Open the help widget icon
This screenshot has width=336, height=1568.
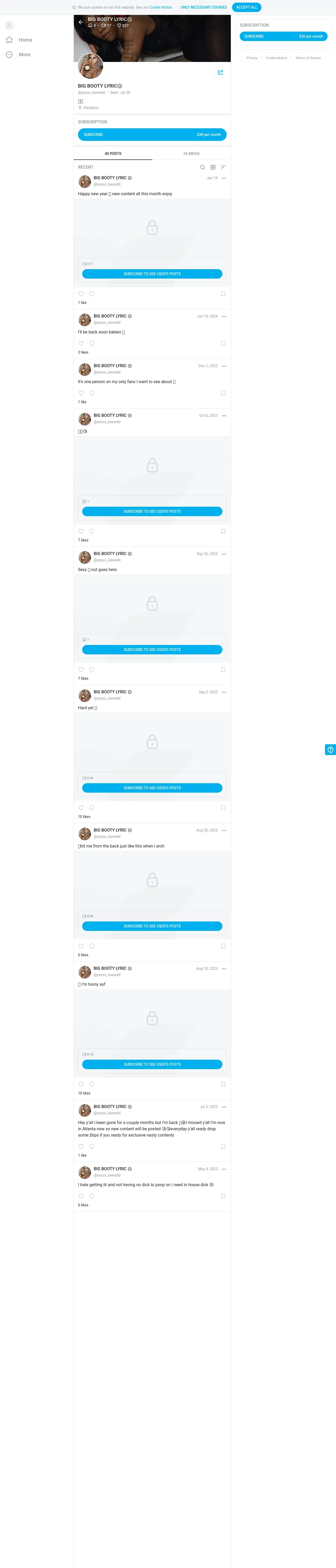point(331,750)
